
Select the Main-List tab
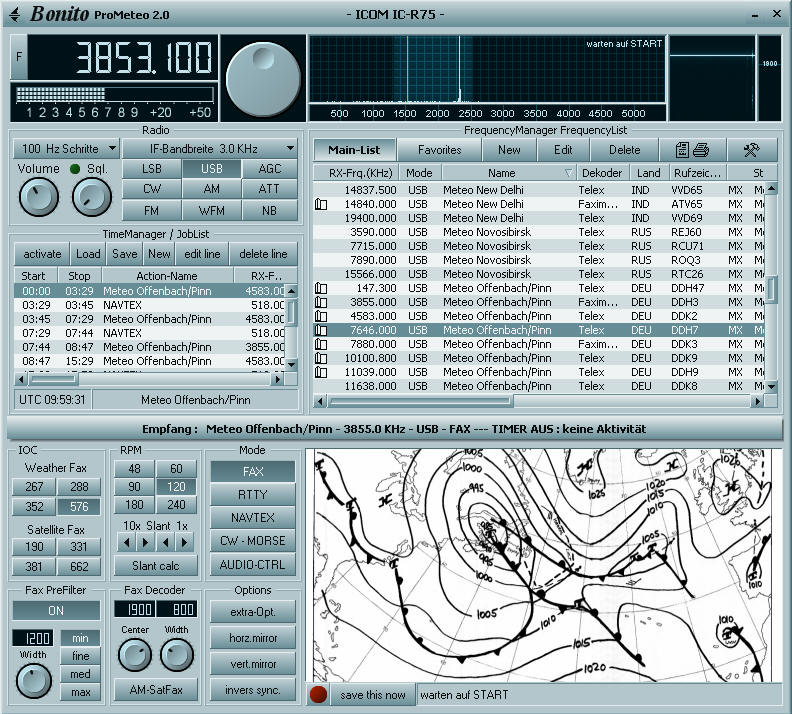[354, 150]
